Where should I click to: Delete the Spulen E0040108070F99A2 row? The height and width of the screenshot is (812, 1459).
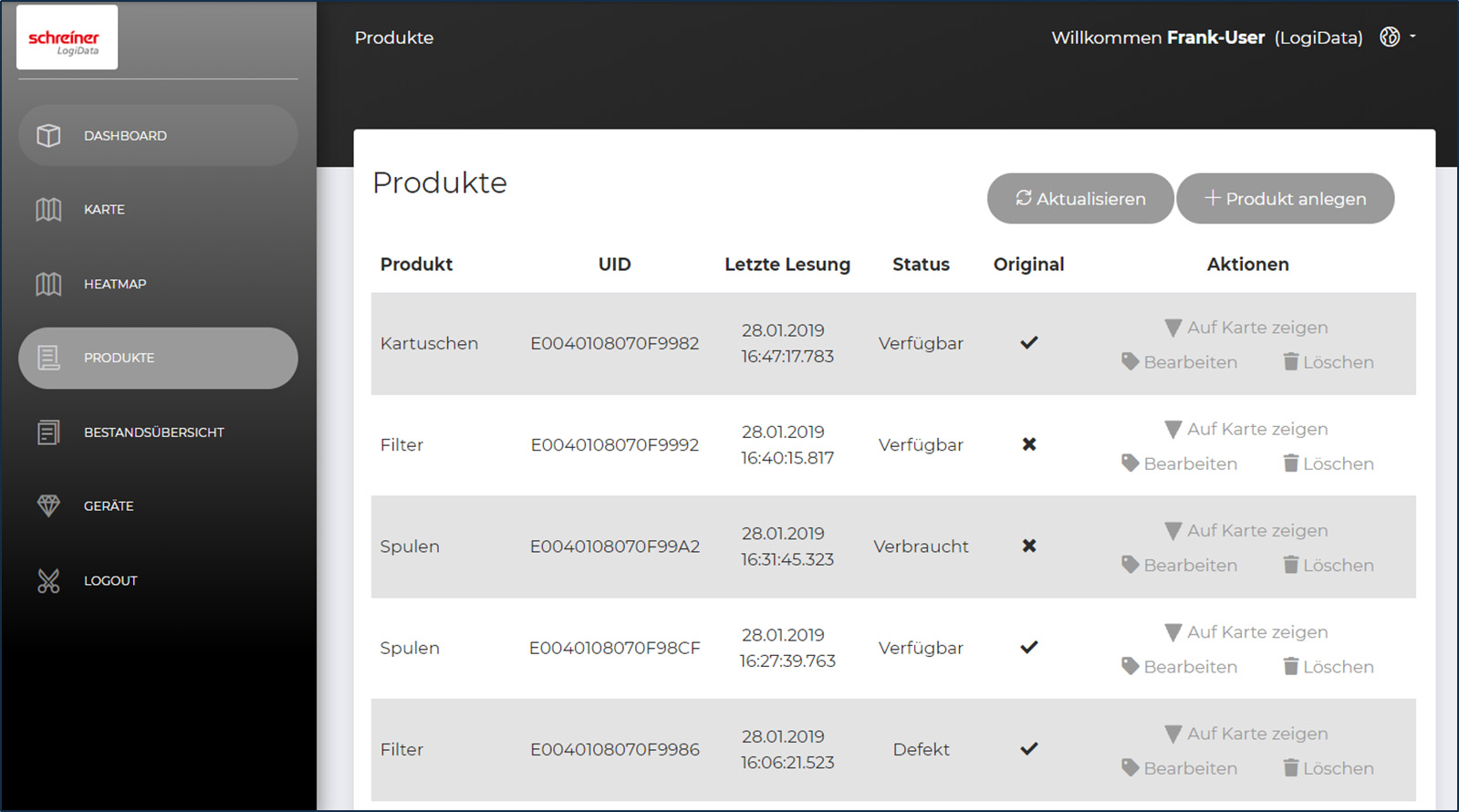(1329, 565)
